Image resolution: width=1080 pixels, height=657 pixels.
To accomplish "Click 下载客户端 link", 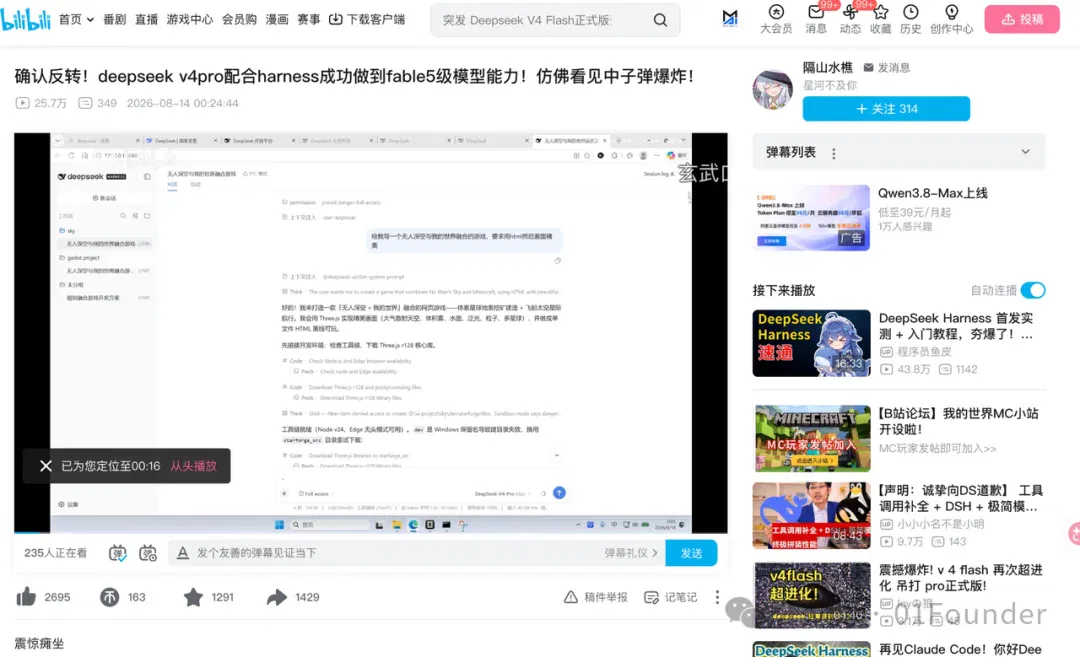I will pos(367,19).
